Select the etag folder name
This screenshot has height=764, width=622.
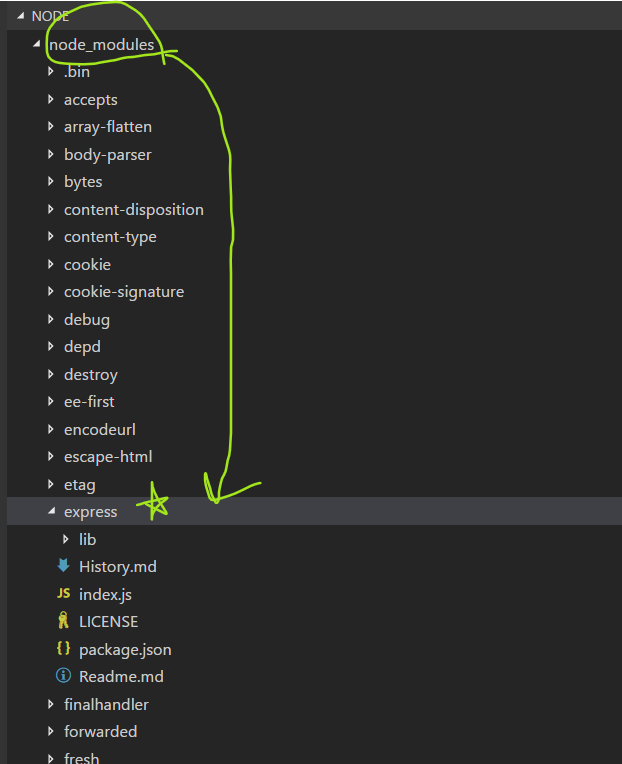coord(79,485)
